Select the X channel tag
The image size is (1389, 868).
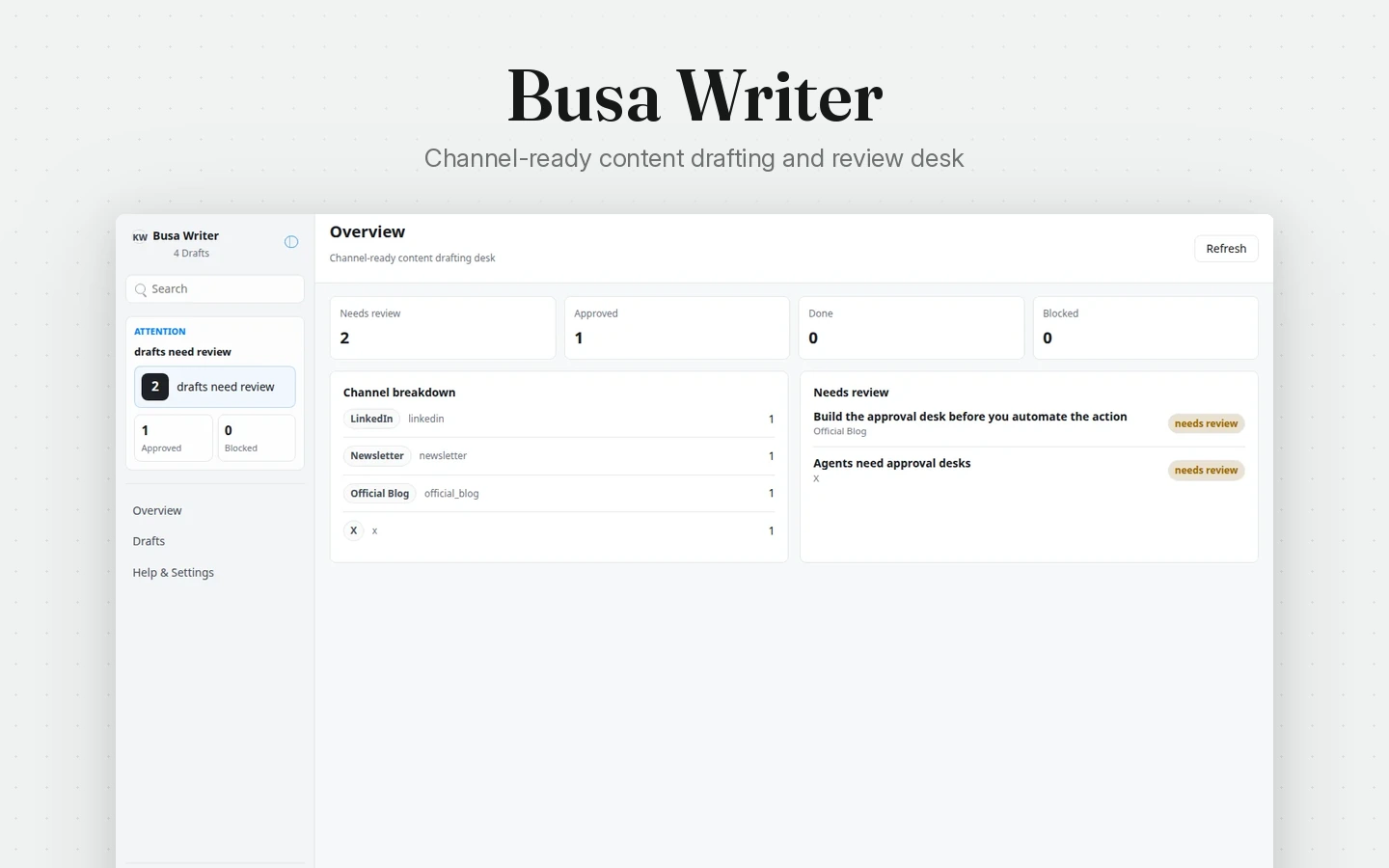[x=354, y=530]
